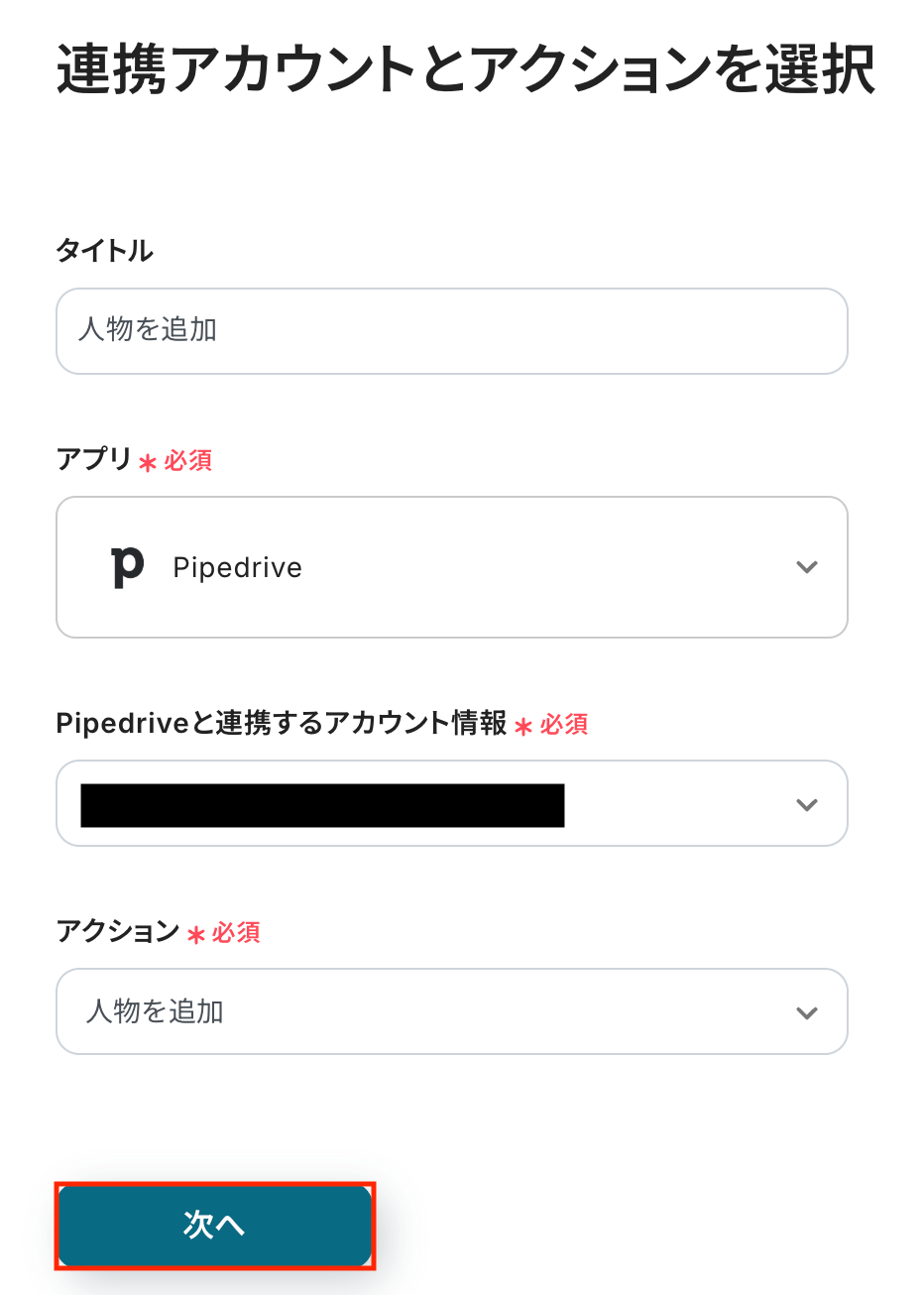Click the red asterisk beside アクション
Viewport: 924px width, 1295px height.
pos(196,934)
